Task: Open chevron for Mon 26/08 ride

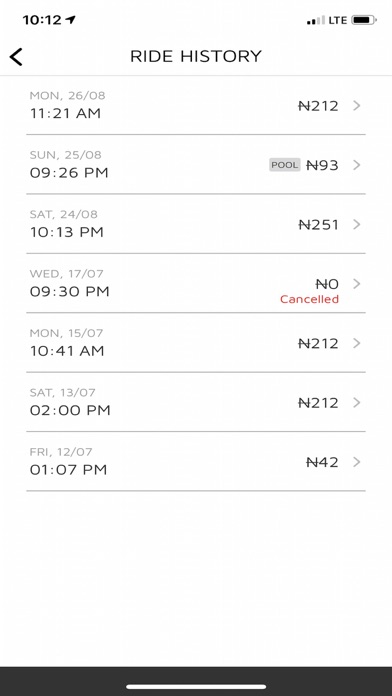Action: [x=356, y=106]
